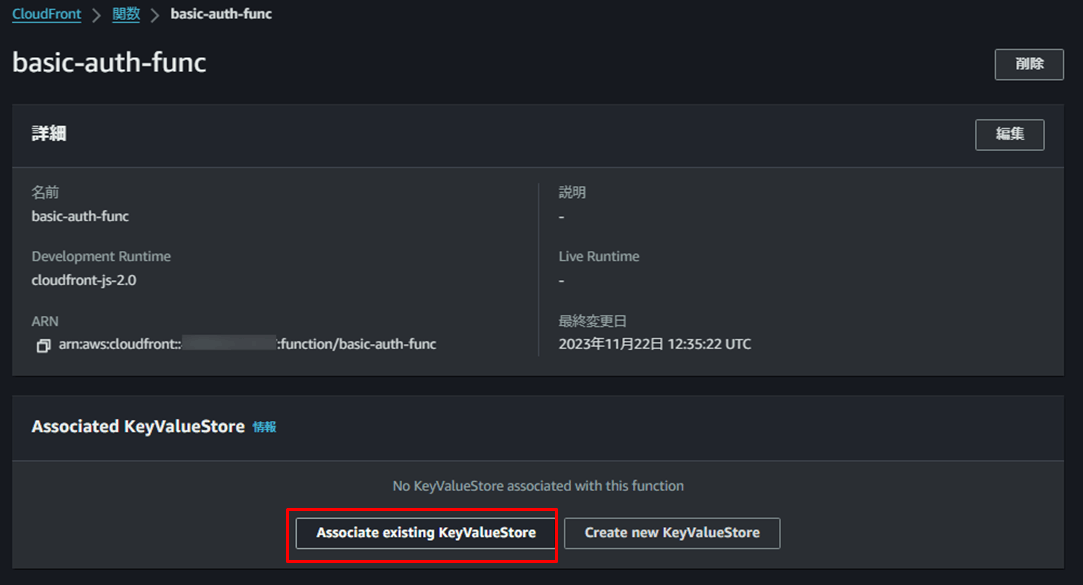Select the ARN text ending in function/basic-auth-func
This screenshot has height=585, width=1083.
click(x=247, y=344)
